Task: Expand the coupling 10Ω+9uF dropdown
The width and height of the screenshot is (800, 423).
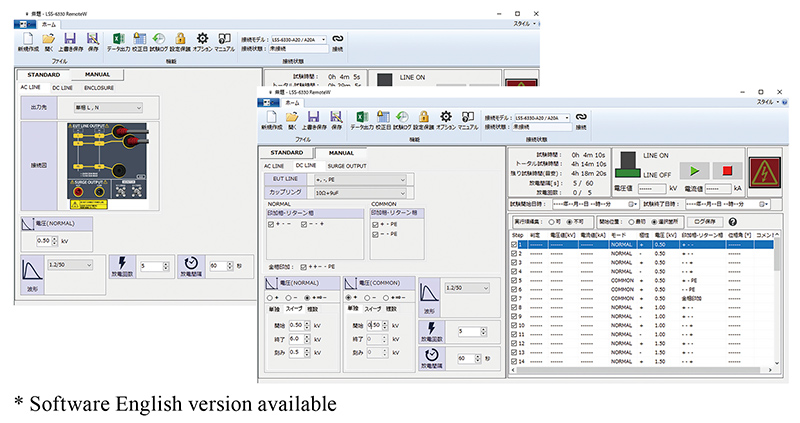Action: tap(360, 193)
